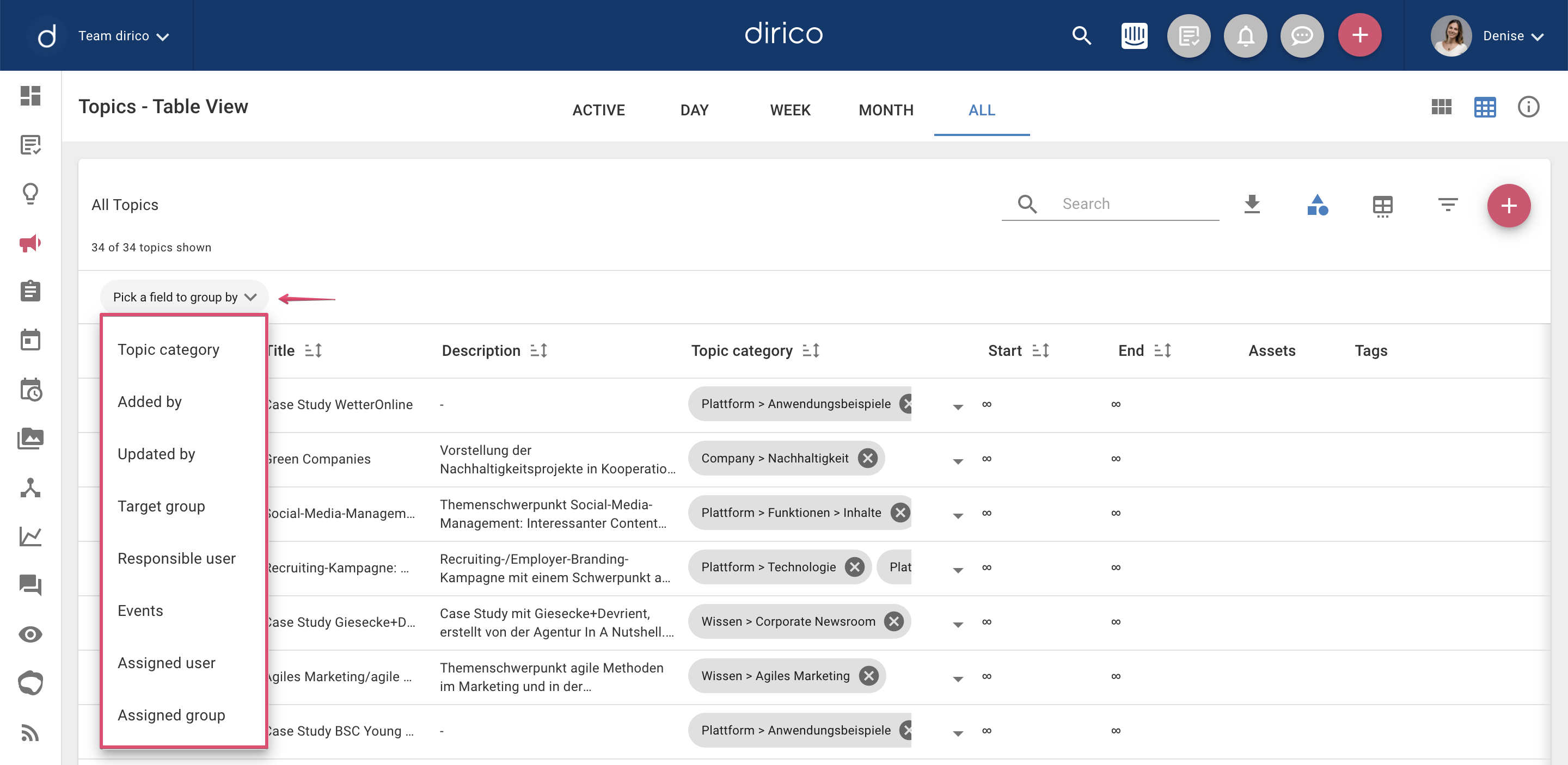Open the RSS feed icon in the sidebar
The image size is (1568, 765).
click(30, 732)
